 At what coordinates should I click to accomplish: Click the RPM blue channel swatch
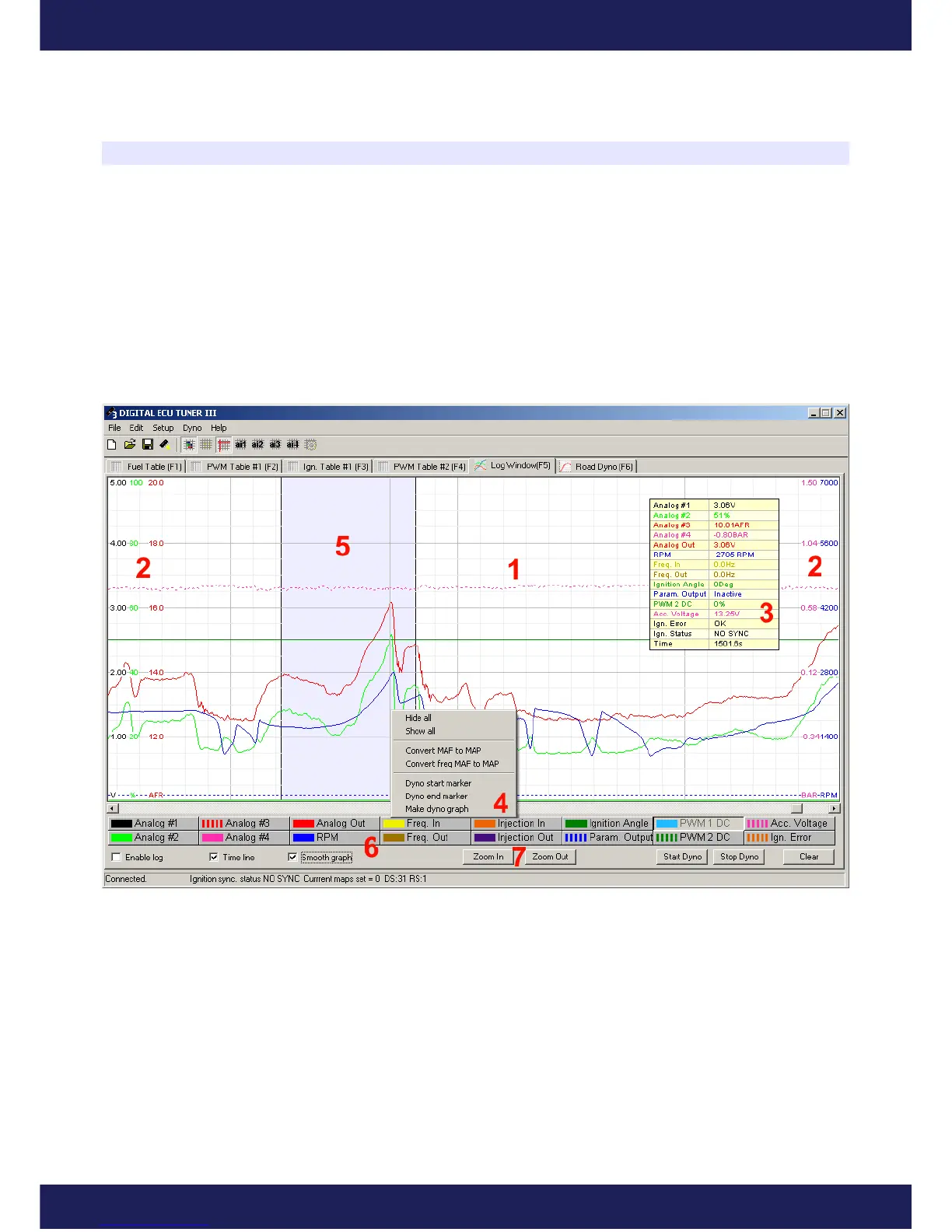coord(303,838)
